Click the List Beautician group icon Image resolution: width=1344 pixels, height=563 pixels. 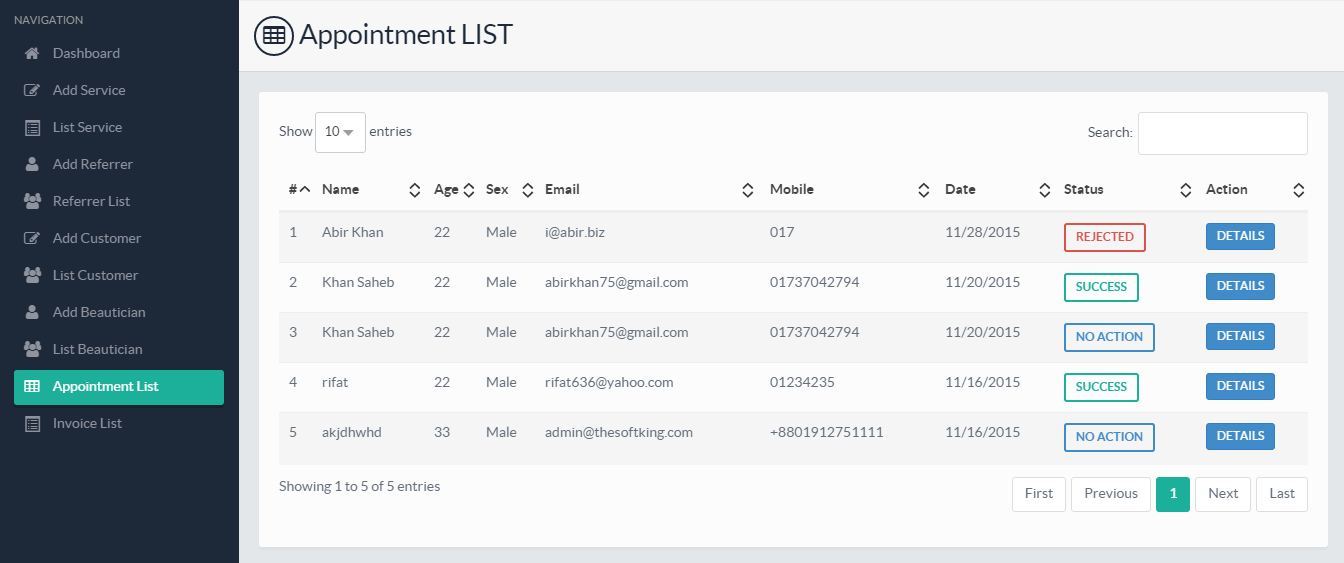[x=32, y=349]
